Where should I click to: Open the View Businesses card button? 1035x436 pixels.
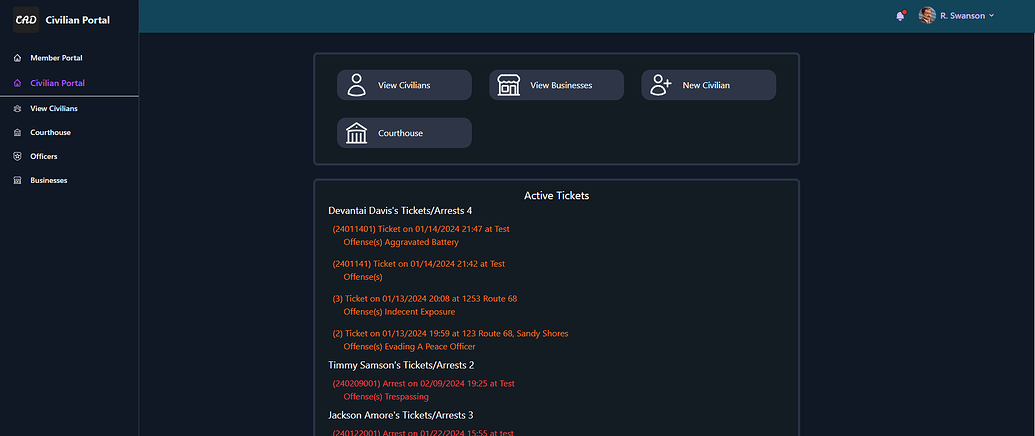(556, 85)
